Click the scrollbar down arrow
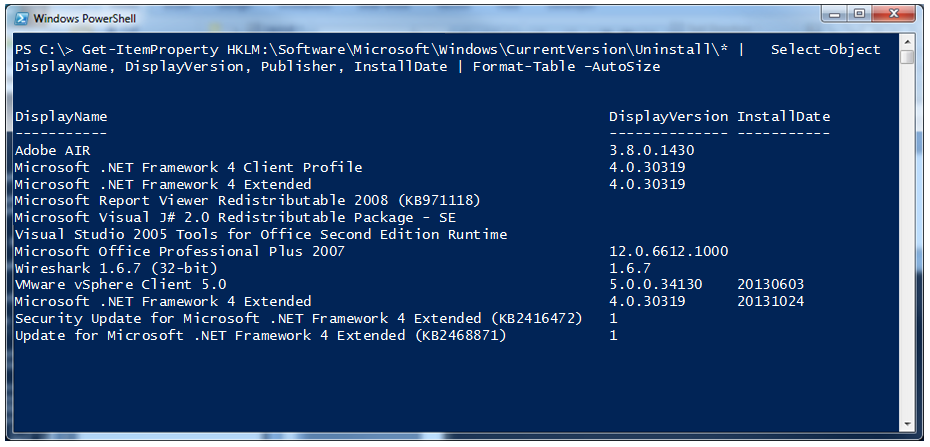The height and width of the screenshot is (447, 930). [x=906, y=424]
